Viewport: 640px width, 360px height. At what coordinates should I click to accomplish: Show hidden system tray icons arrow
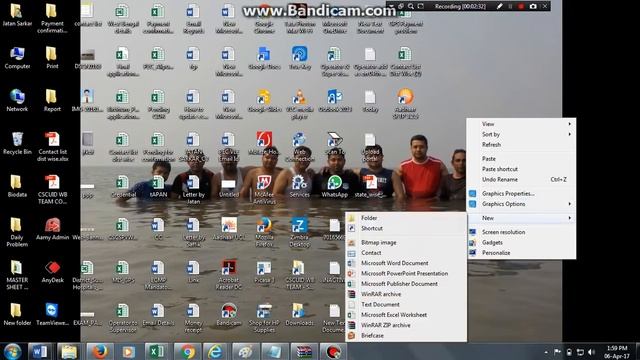pos(546,352)
